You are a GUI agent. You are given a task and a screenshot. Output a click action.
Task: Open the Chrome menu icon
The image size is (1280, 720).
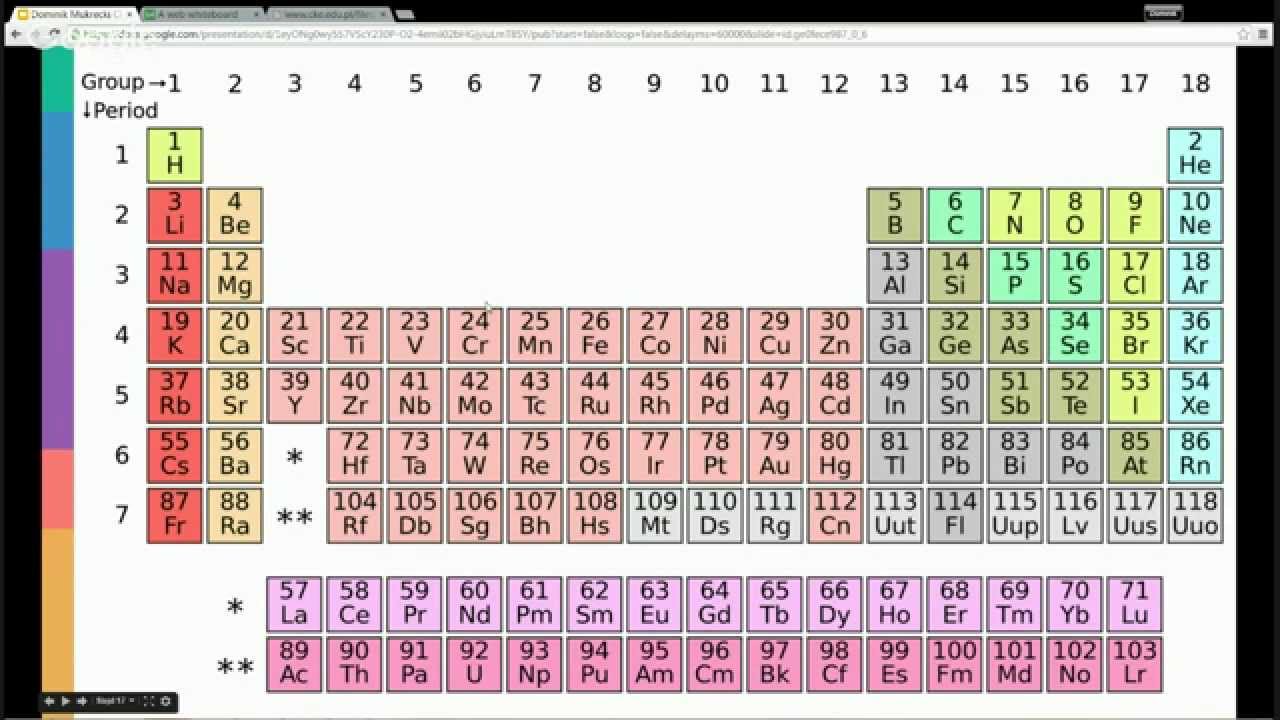(x=1263, y=34)
